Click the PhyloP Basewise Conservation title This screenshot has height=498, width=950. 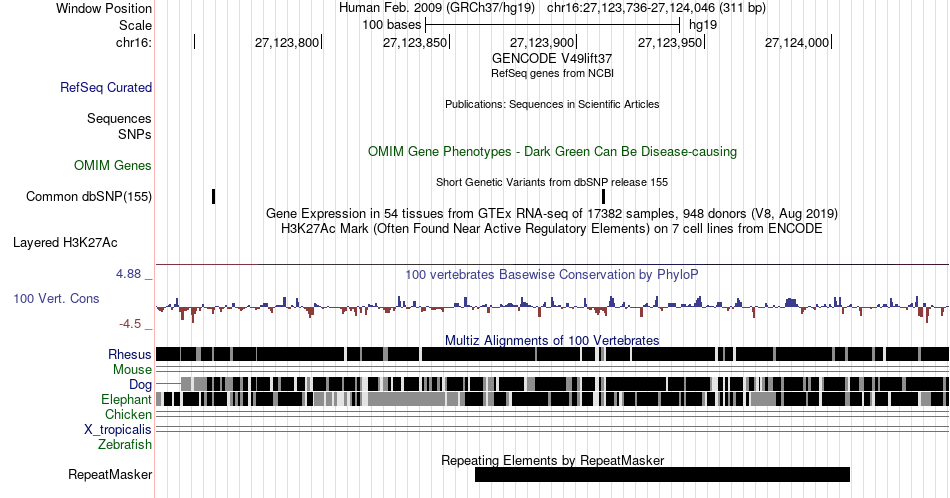pyautogui.click(x=552, y=274)
